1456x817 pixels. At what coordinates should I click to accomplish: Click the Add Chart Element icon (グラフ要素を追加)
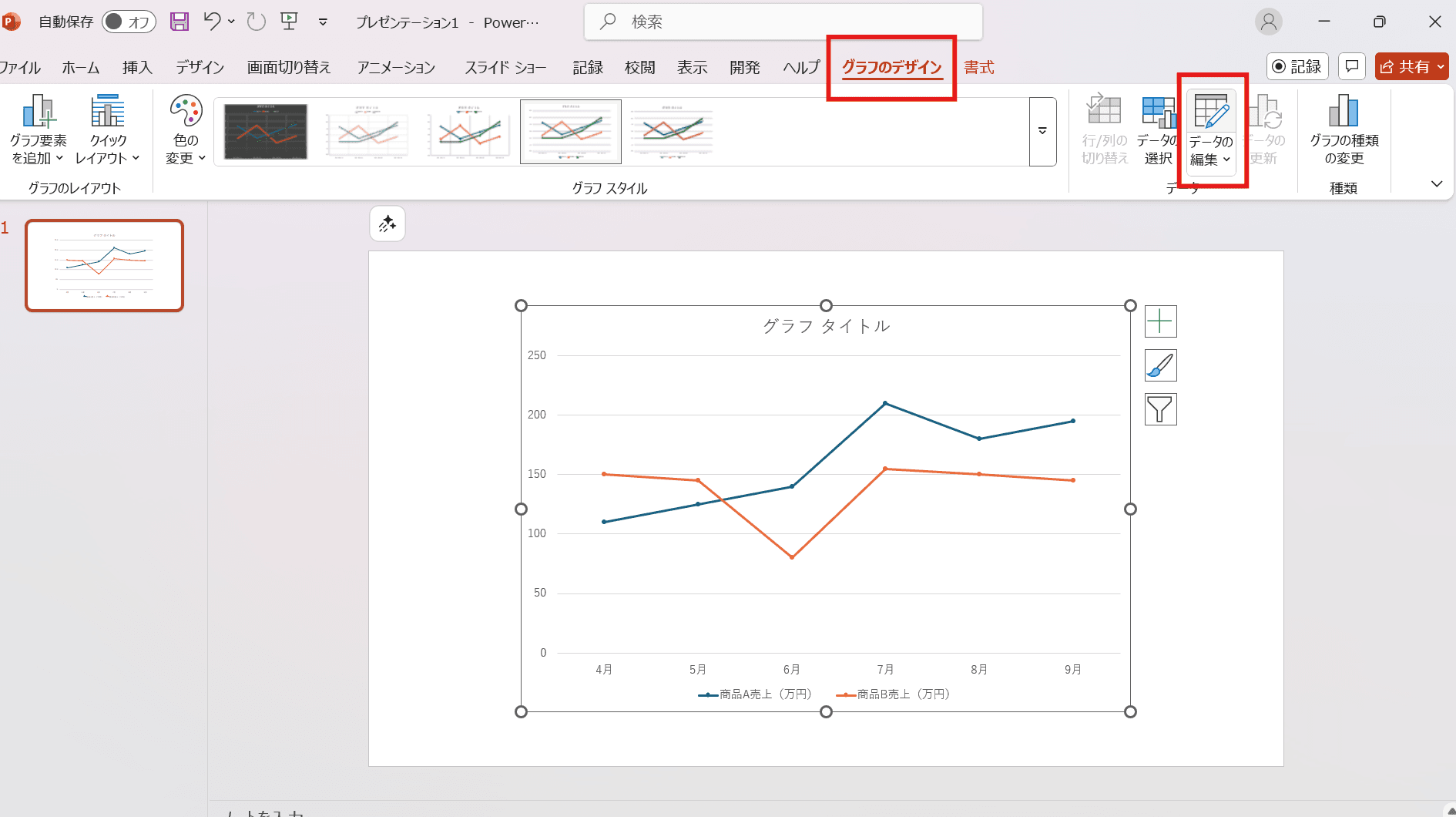pos(38,113)
